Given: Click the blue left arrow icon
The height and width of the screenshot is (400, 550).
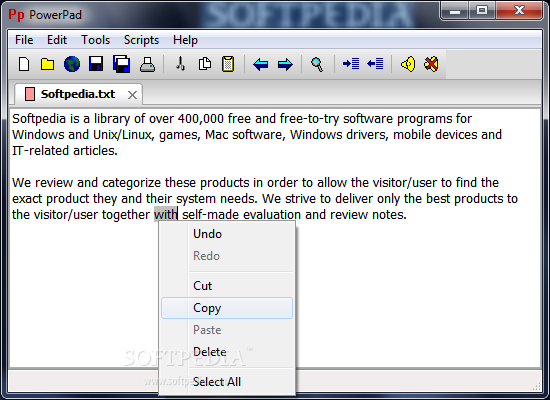Looking at the screenshot, I should (260, 65).
